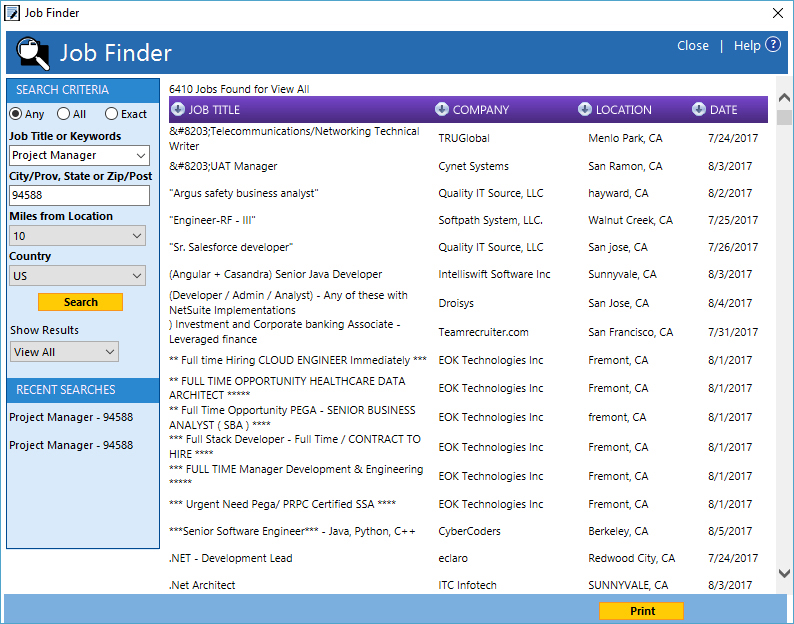The image size is (794, 624).
Task: Click the Print button
Action: tap(642, 611)
